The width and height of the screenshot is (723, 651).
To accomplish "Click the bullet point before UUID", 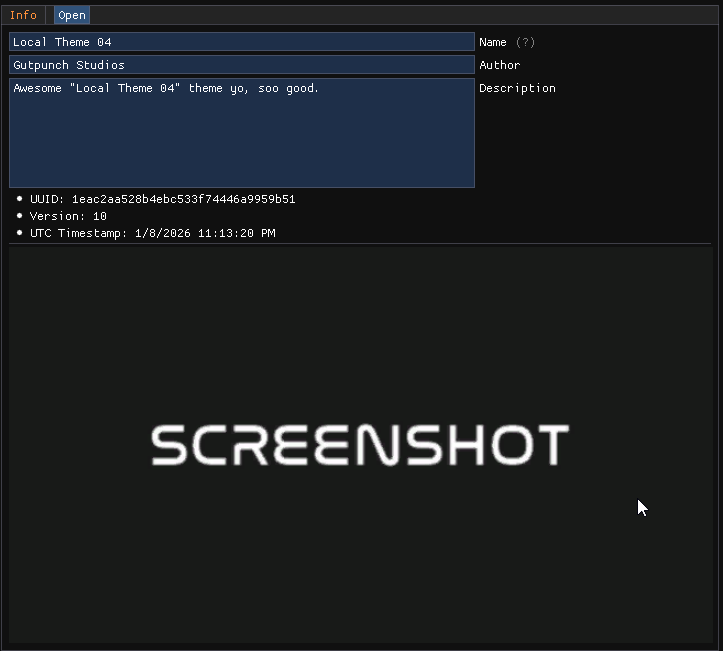I will coord(20,199).
